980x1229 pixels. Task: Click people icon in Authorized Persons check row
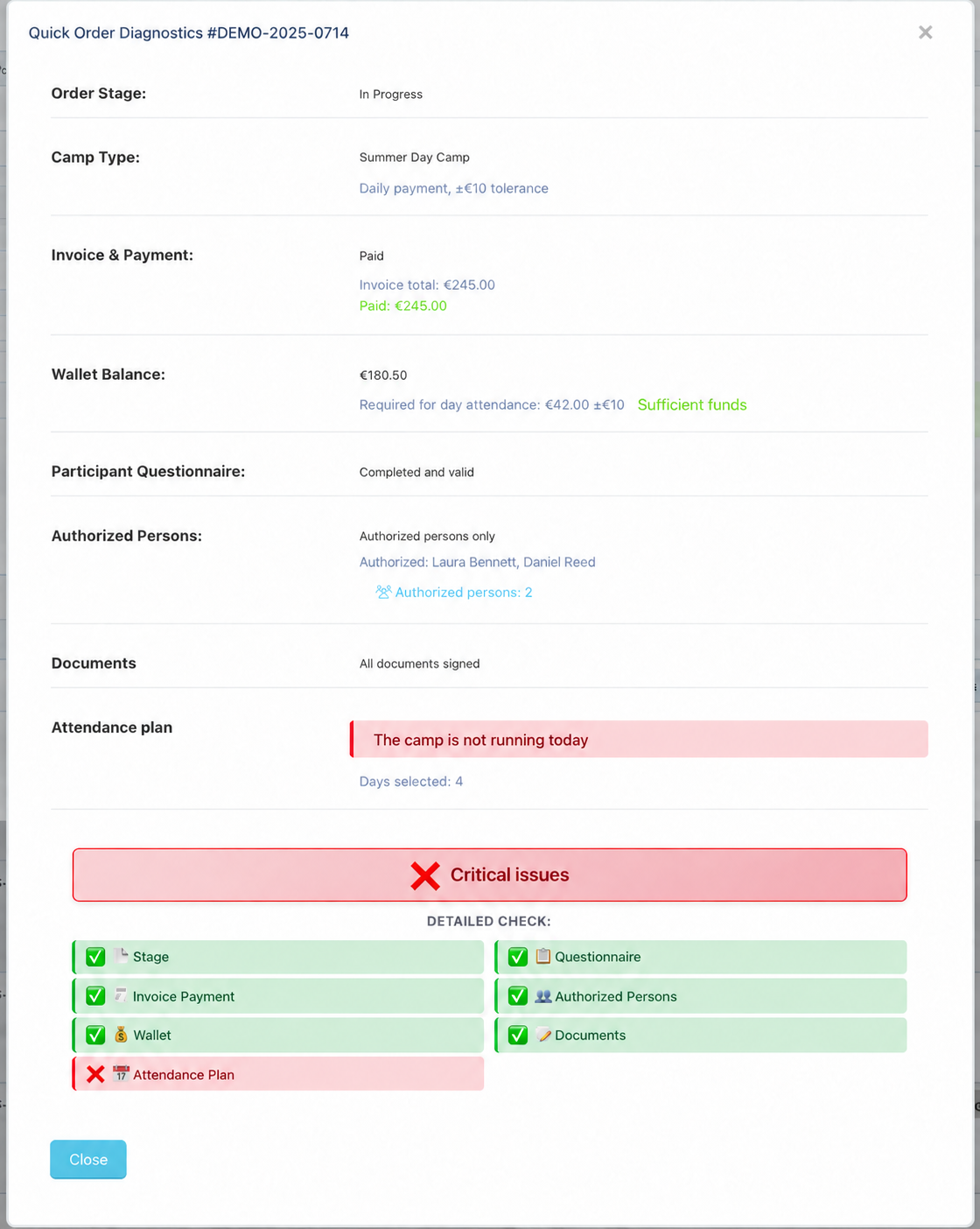542,996
